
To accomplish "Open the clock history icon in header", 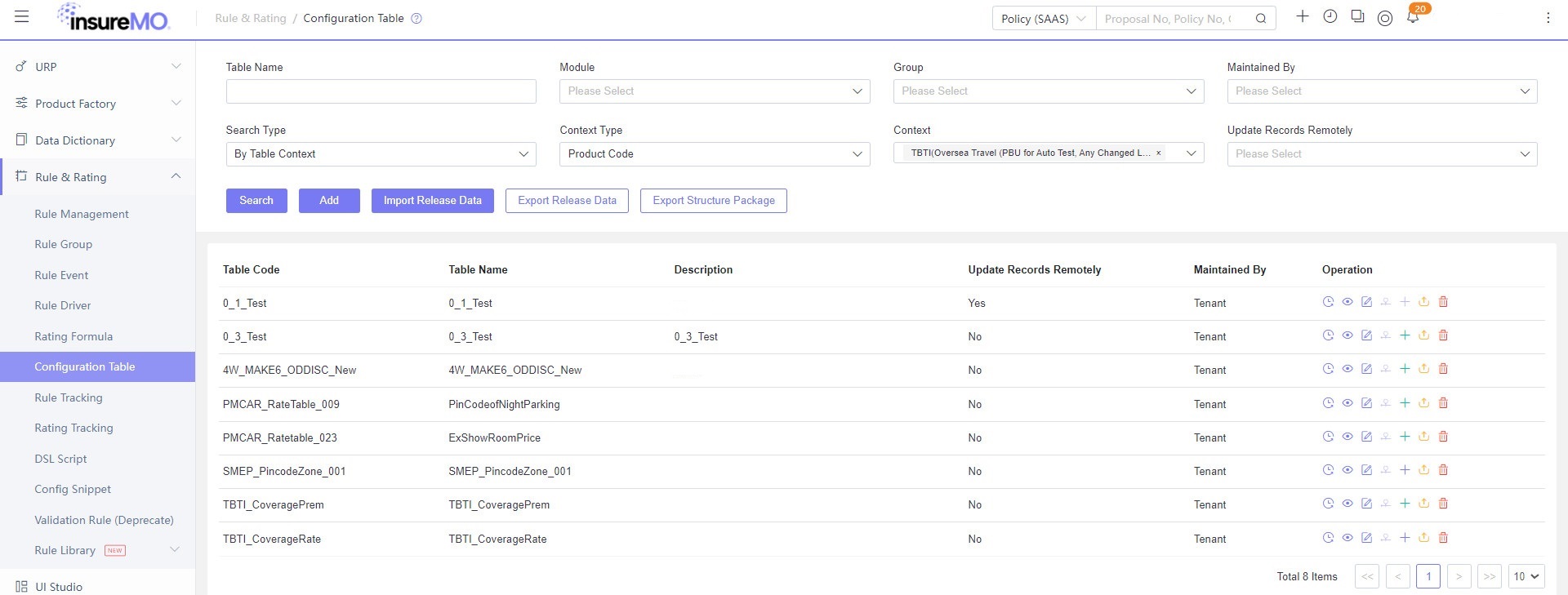I will click(1330, 16).
